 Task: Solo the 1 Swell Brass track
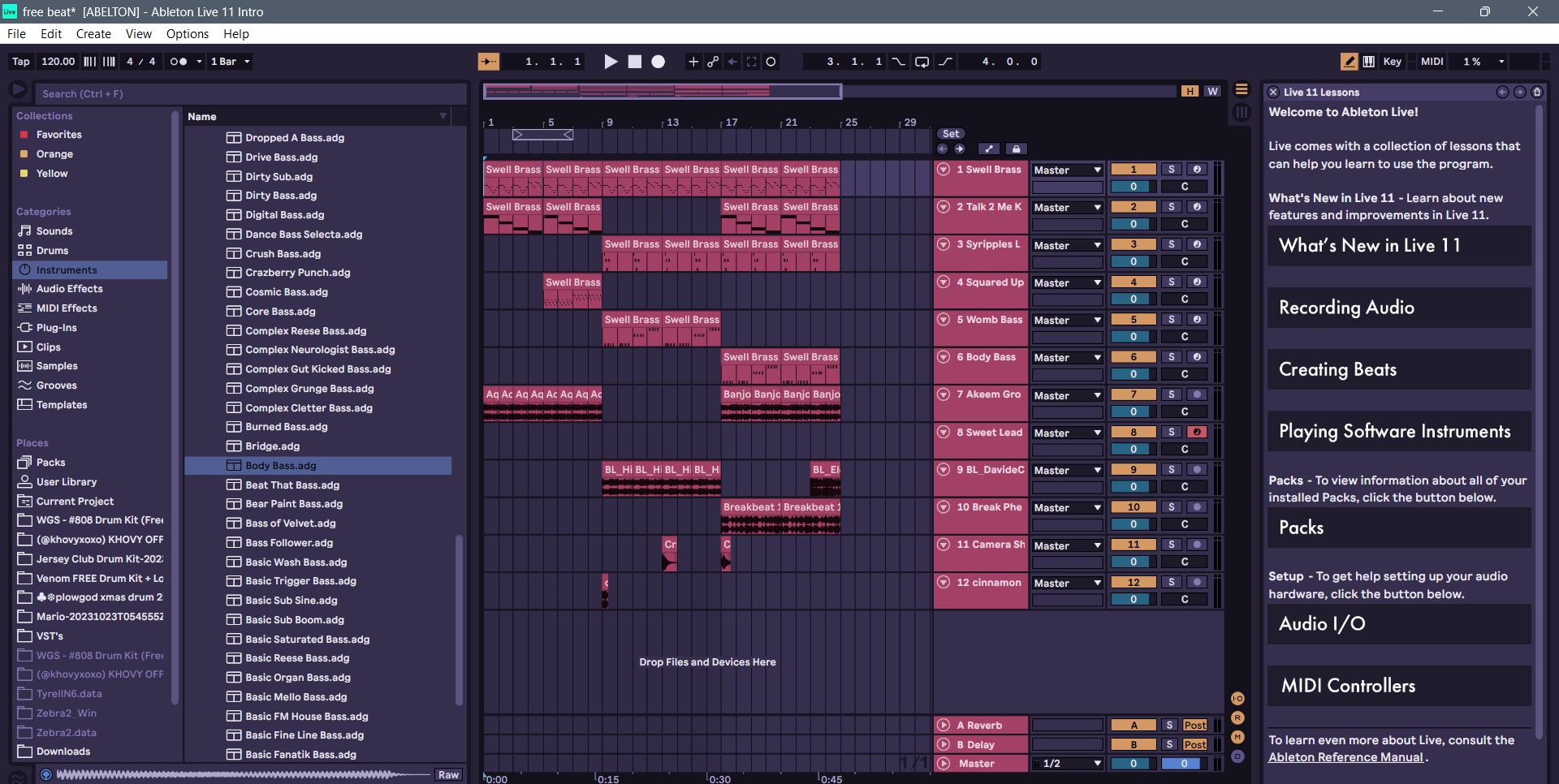click(x=1171, y=170)
